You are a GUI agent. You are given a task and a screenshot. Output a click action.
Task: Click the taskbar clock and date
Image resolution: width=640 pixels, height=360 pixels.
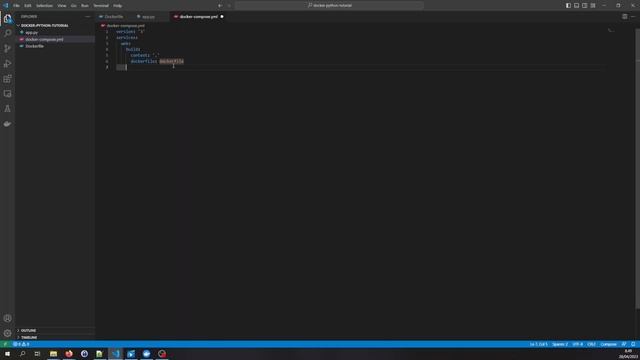[x=628, y=354]
